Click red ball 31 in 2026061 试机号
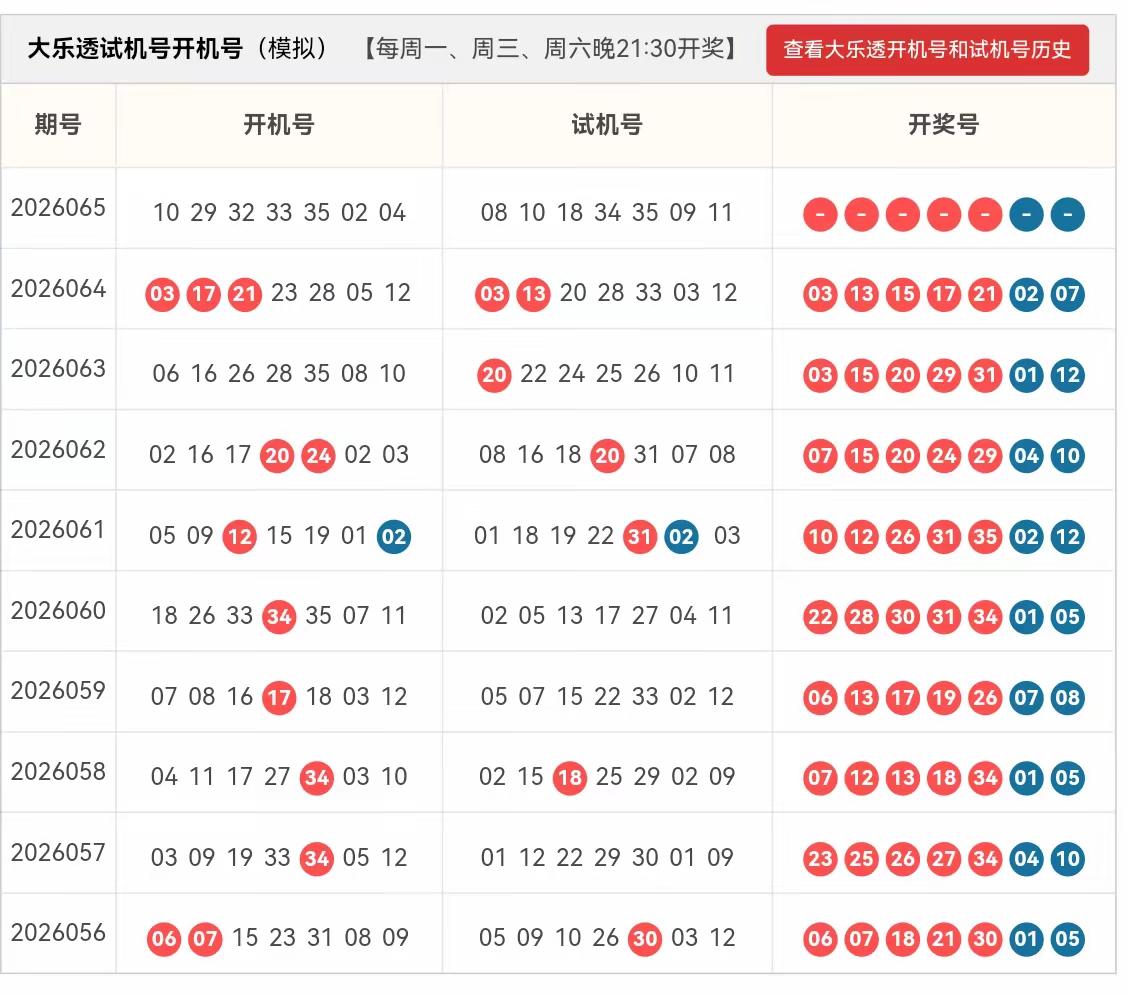The height and width of the screenshot is (996, 1128). pyautogui.click(x=640, y=536)
